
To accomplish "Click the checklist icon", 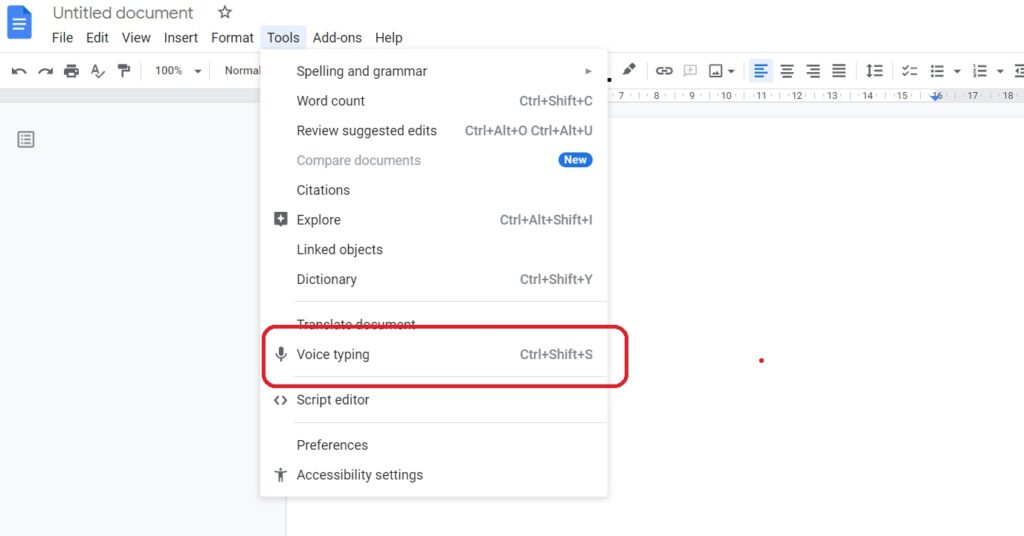I will point(910,71).
